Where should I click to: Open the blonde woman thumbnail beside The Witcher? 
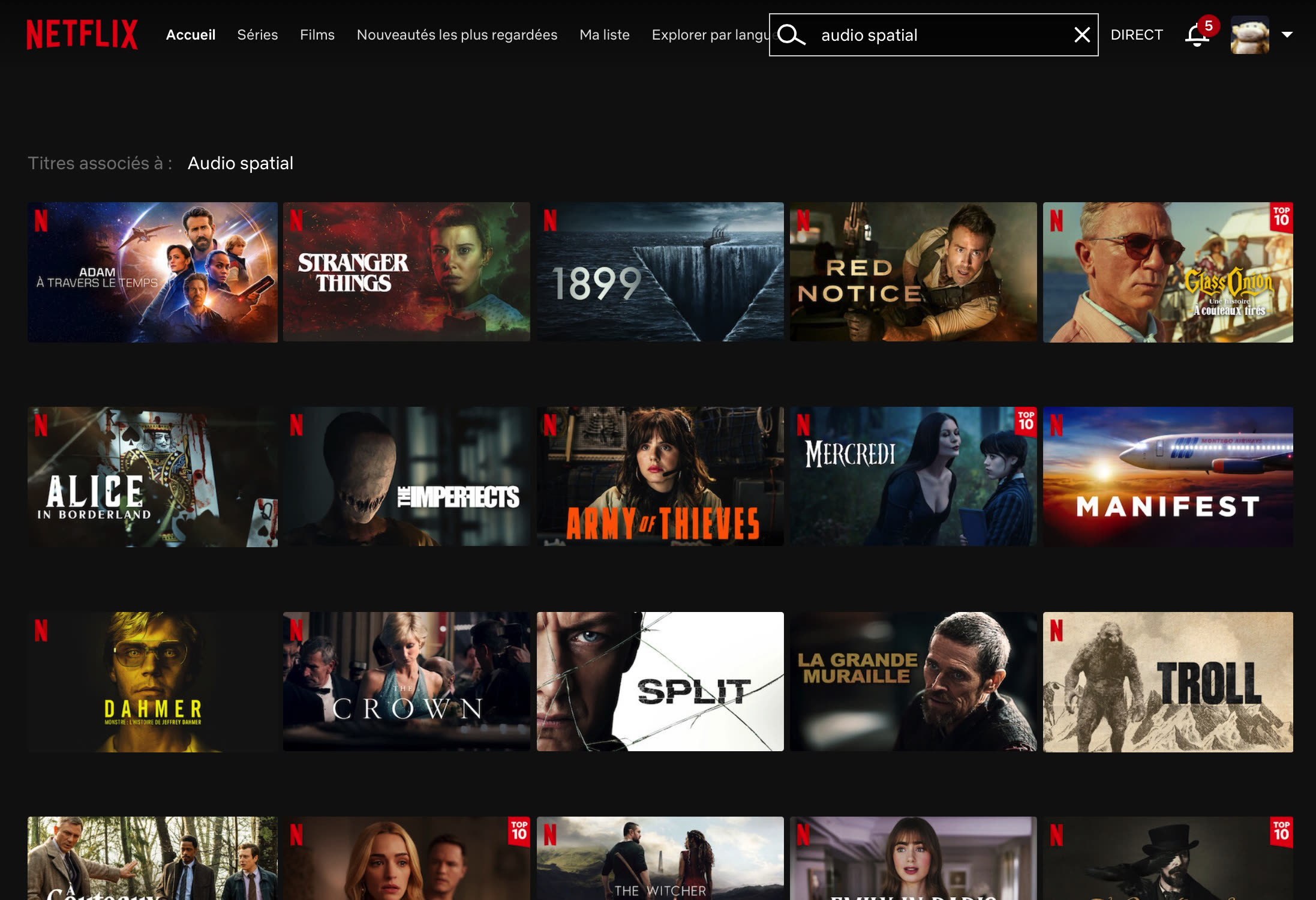tap(407, 859)
